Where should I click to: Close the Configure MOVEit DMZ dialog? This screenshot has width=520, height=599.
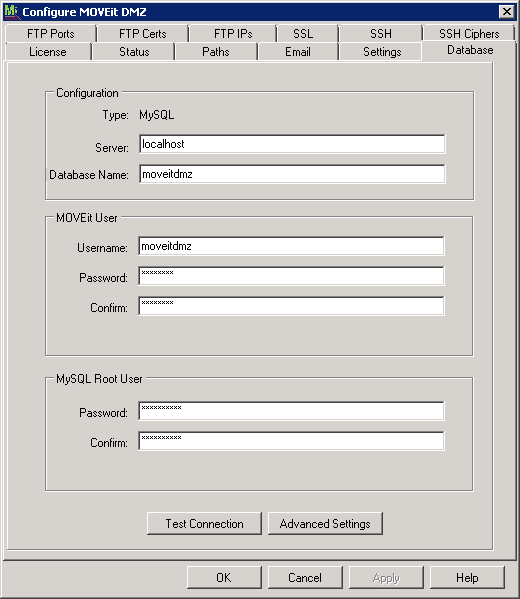coord(507,11)
